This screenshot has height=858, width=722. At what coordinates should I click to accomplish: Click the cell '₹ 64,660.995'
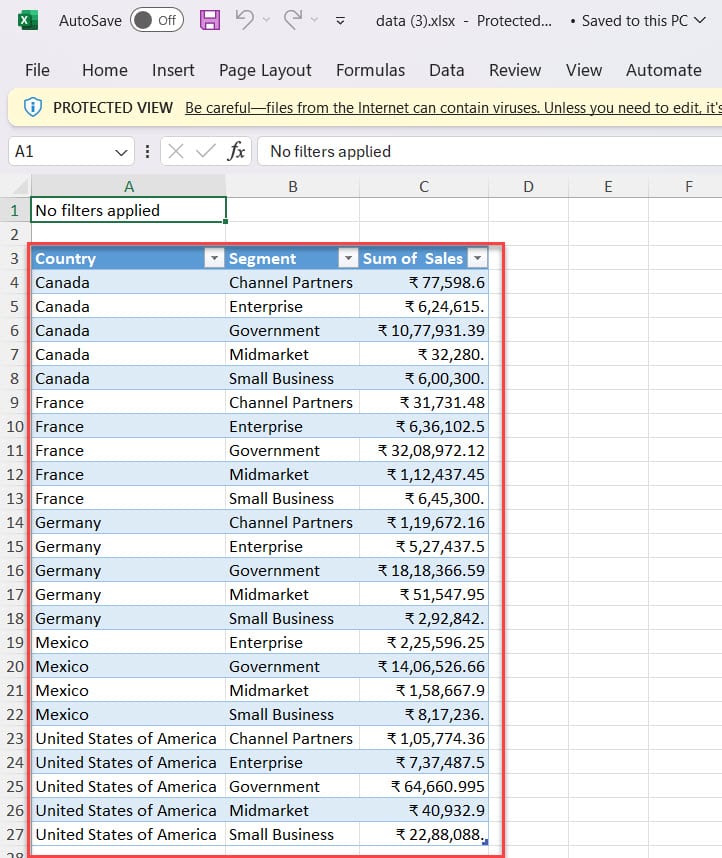(x=424, y=786)
